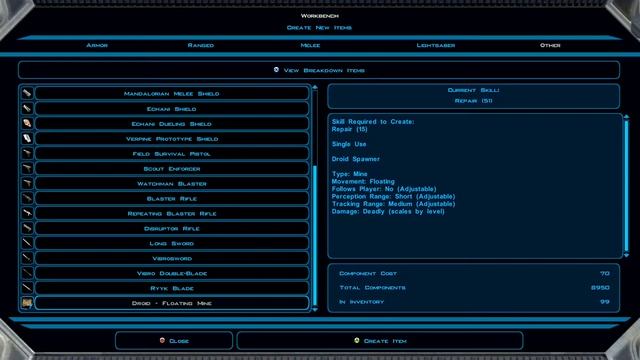Viewport: 640px width, 360px height.
Task: Click the Vibrosword item icon
Action: coord(27,258)
